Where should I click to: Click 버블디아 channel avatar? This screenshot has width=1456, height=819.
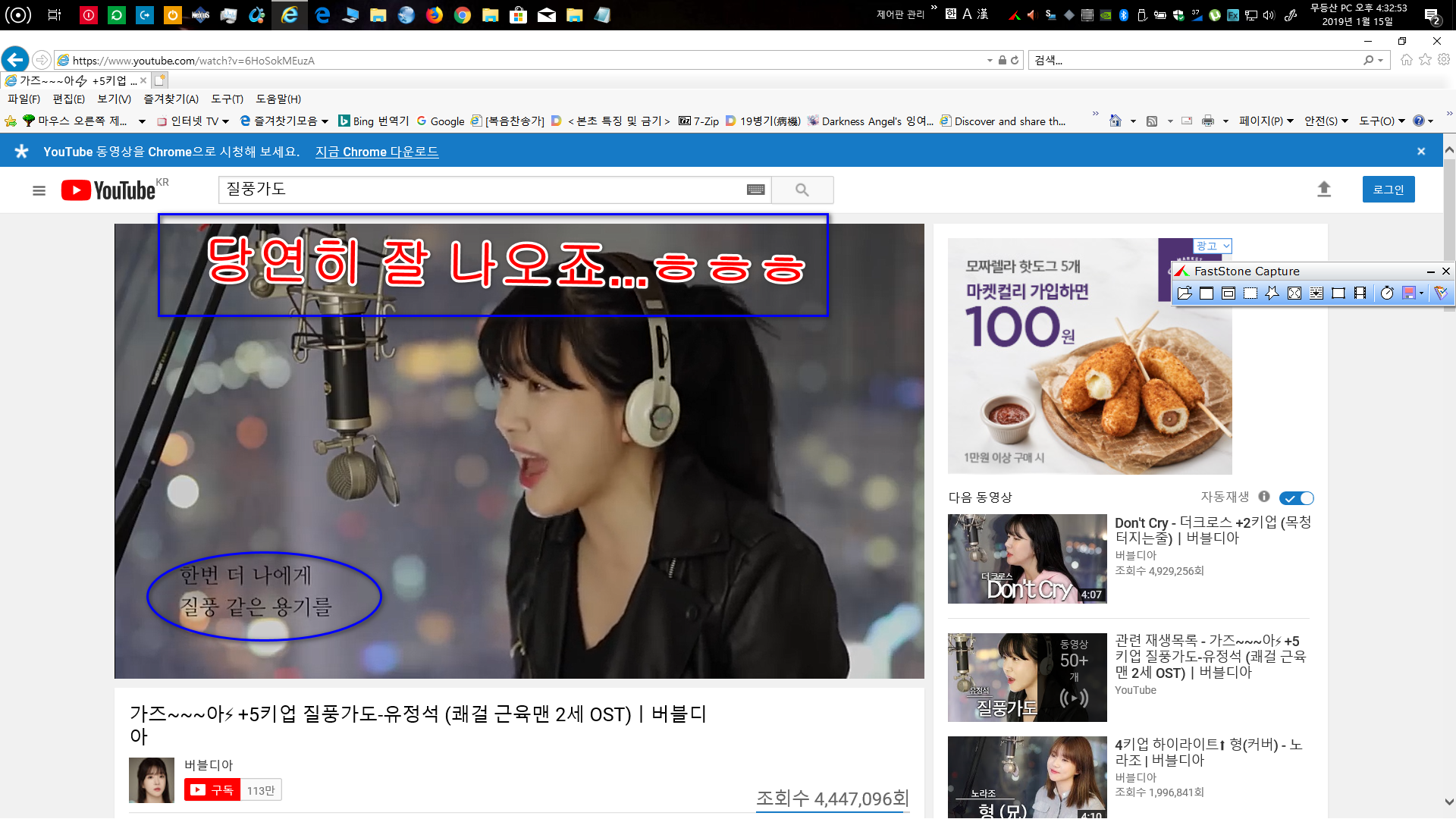(x=152, y=780)
